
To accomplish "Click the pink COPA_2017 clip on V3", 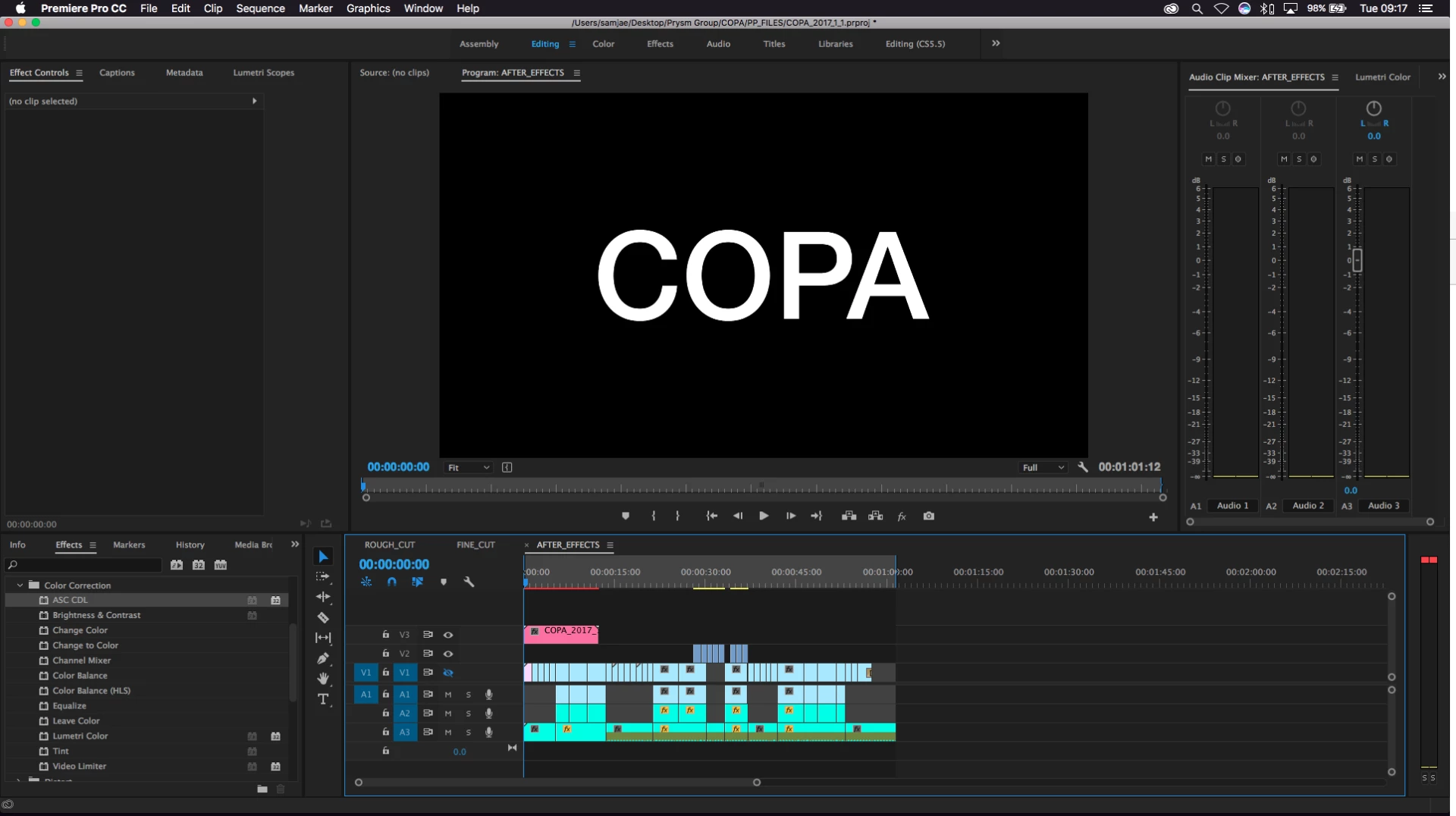I will coord(561,634).
